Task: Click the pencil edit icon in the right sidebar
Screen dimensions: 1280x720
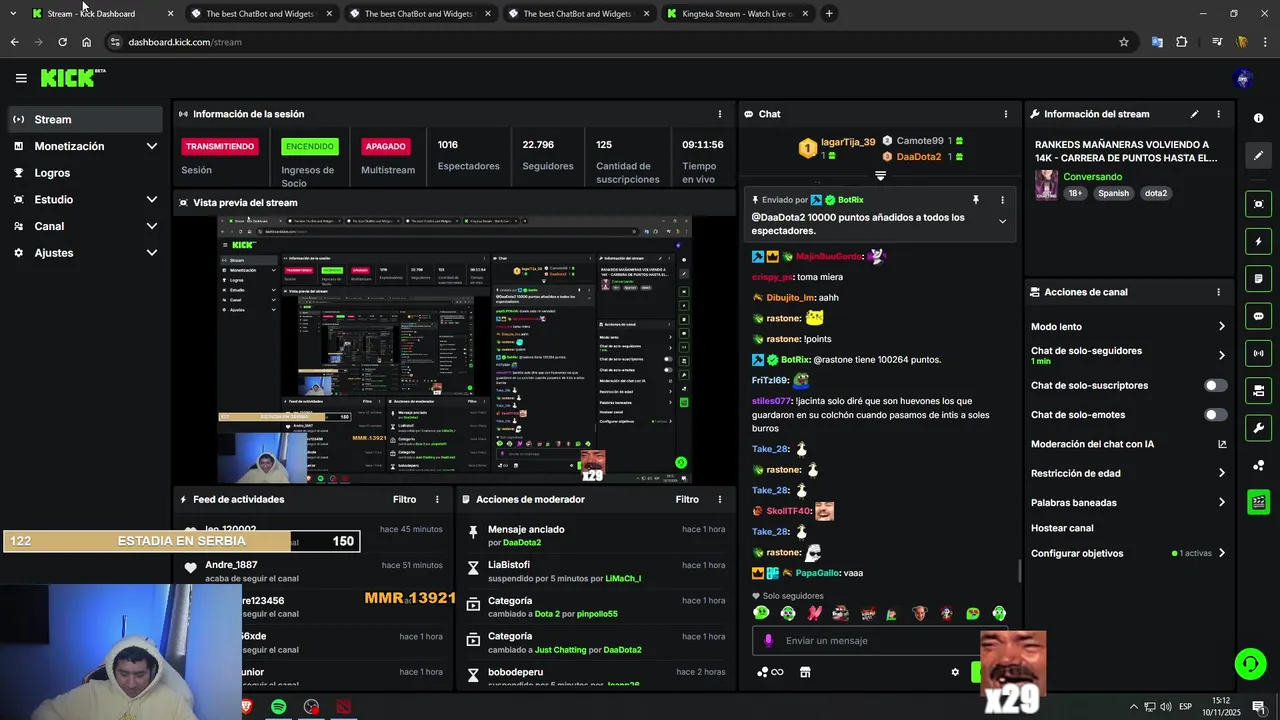Action: click(x=1258, y=155)
